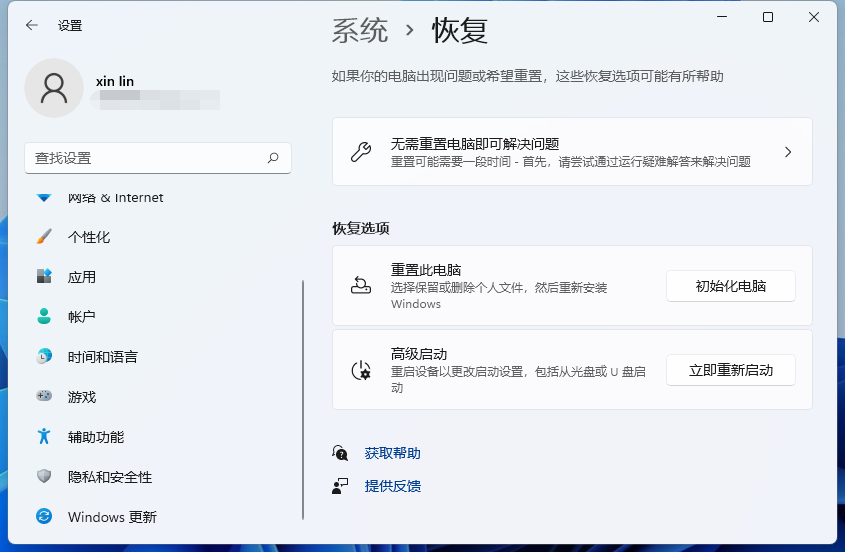The width and height of the screenshot is (845, 552).
Task: Click the Windows 更新 sync icon
Action: coord(44,517)
